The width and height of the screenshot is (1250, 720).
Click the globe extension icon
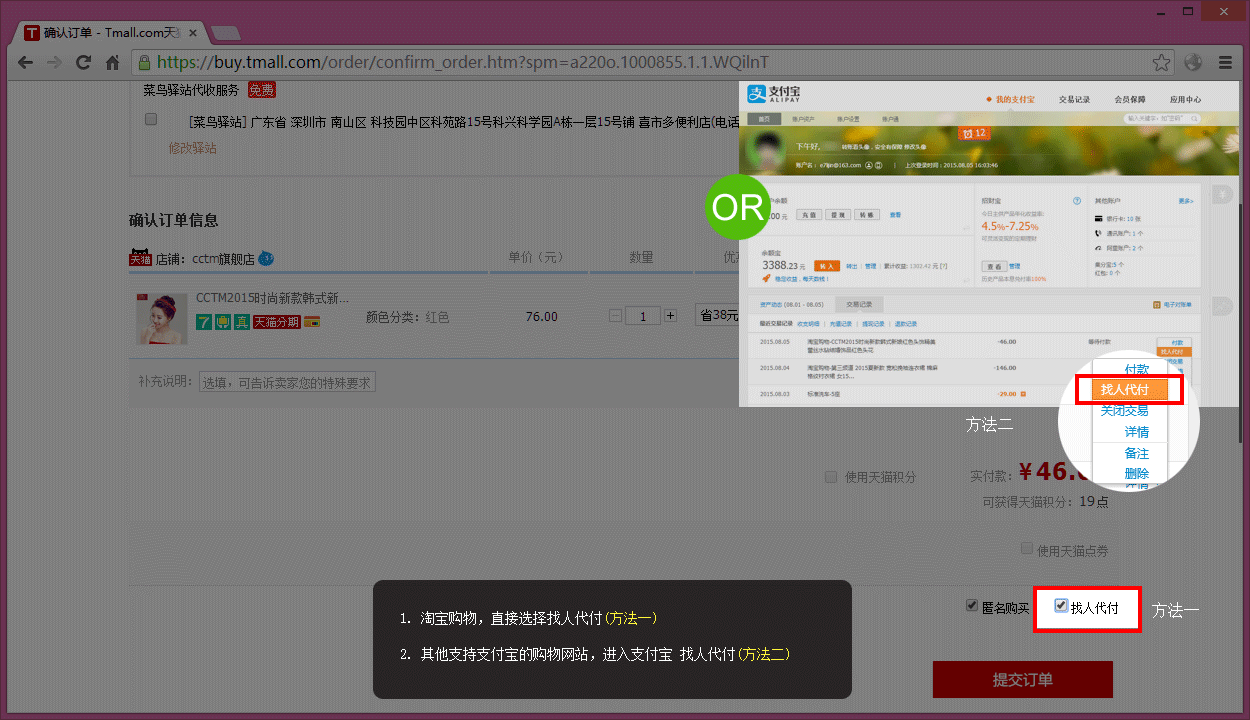coord(1192,62)
